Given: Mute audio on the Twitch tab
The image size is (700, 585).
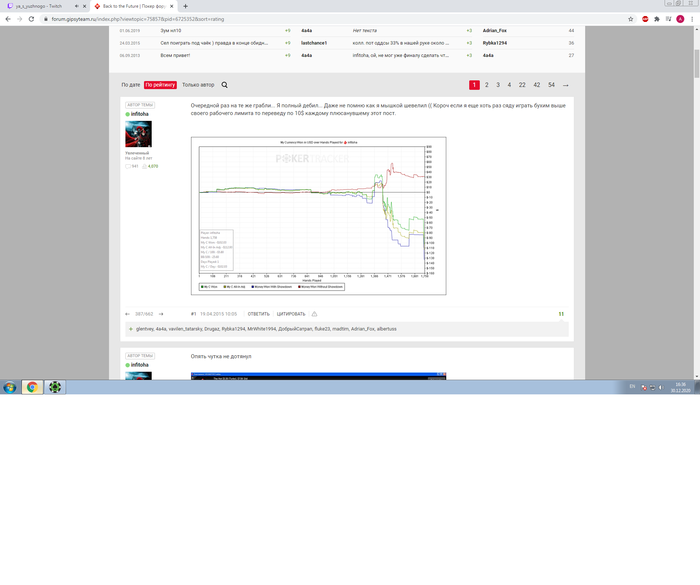Looking at the screenshot, I should (x=76, y=6).
